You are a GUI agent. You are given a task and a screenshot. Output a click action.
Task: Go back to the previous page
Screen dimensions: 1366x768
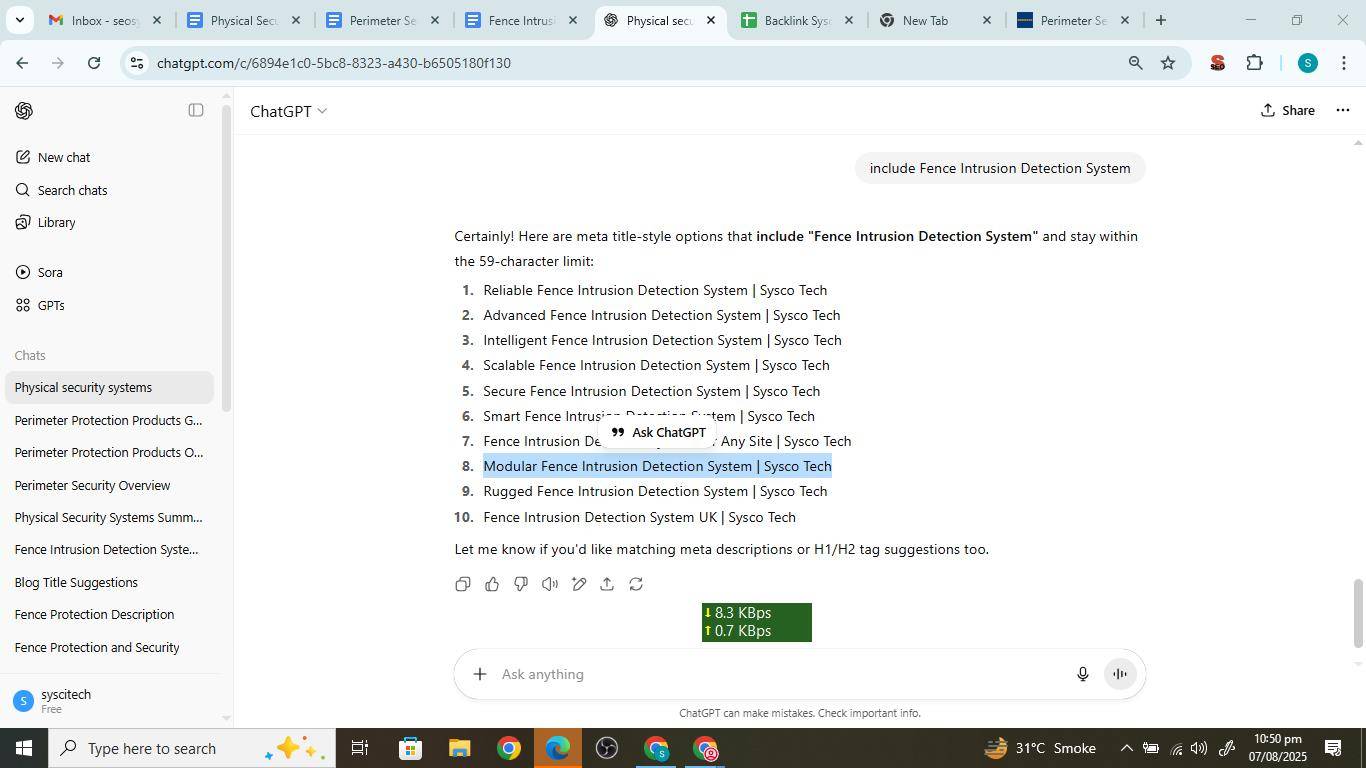(22, 63)
